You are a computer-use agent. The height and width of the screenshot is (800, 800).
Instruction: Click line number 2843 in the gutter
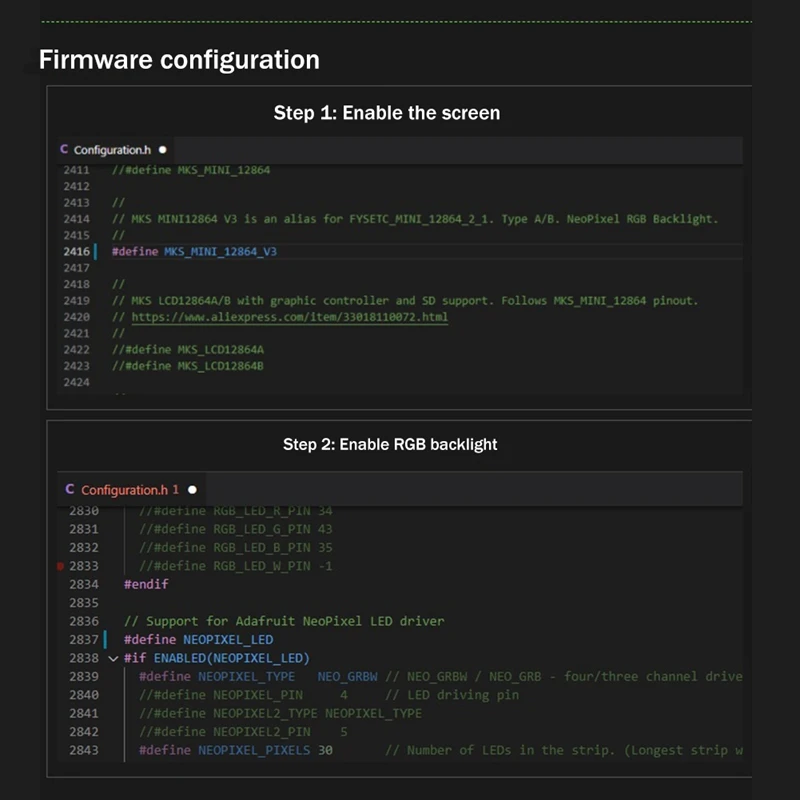[x=84, y=750]
